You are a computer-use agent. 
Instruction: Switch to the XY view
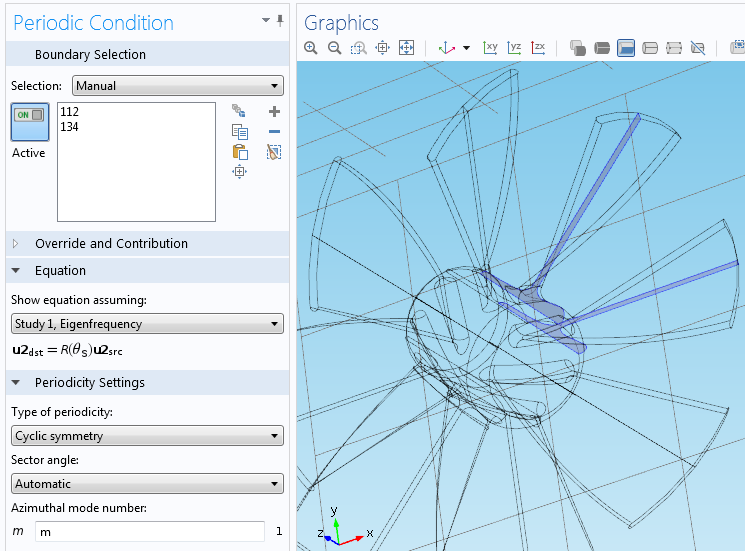(x=490, y=48)
